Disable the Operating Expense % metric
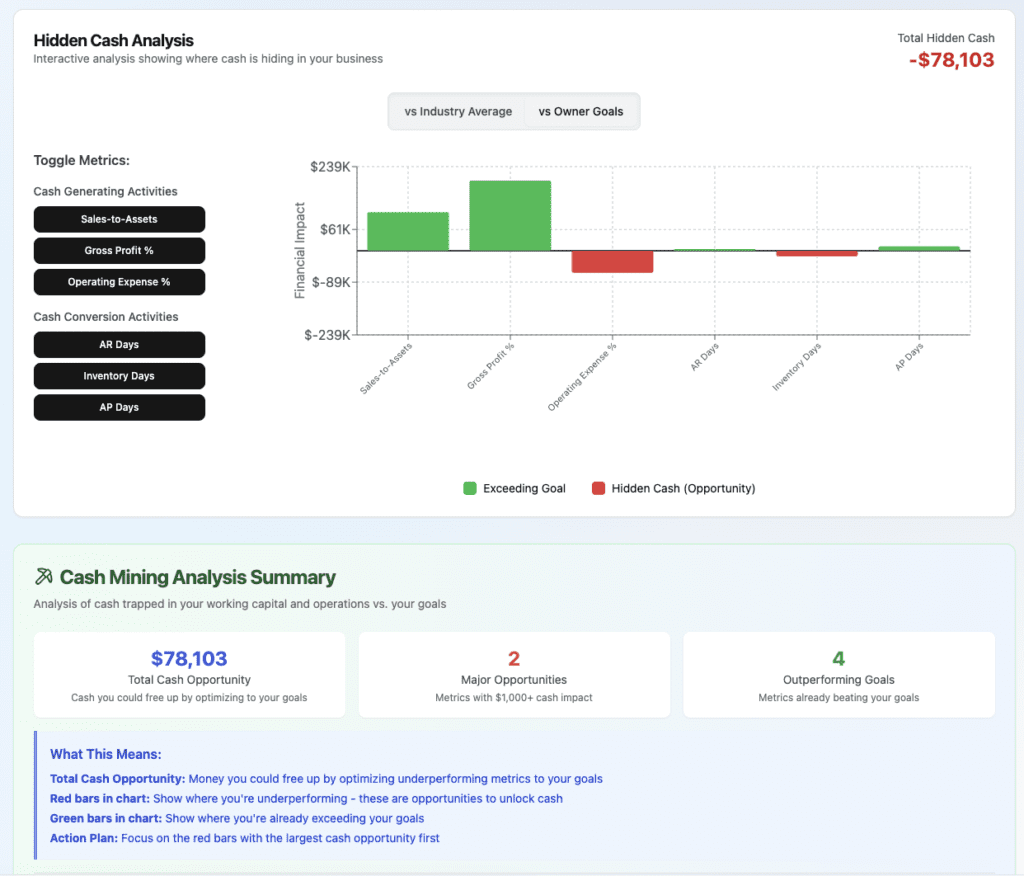The height and width of the screenshot is (876, 1024). coord(119,282)
